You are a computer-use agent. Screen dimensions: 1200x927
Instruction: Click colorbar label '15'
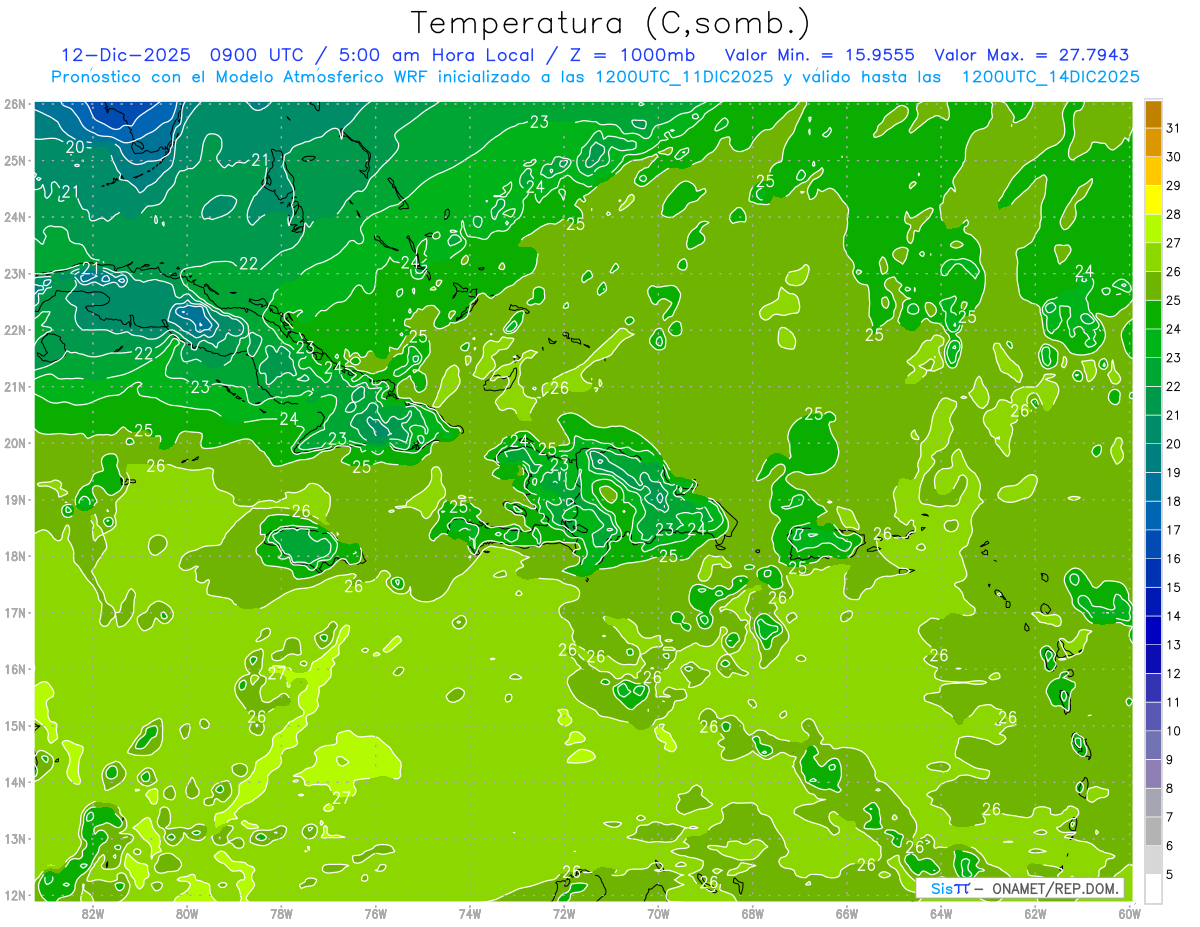click(x=1174, y=588)
